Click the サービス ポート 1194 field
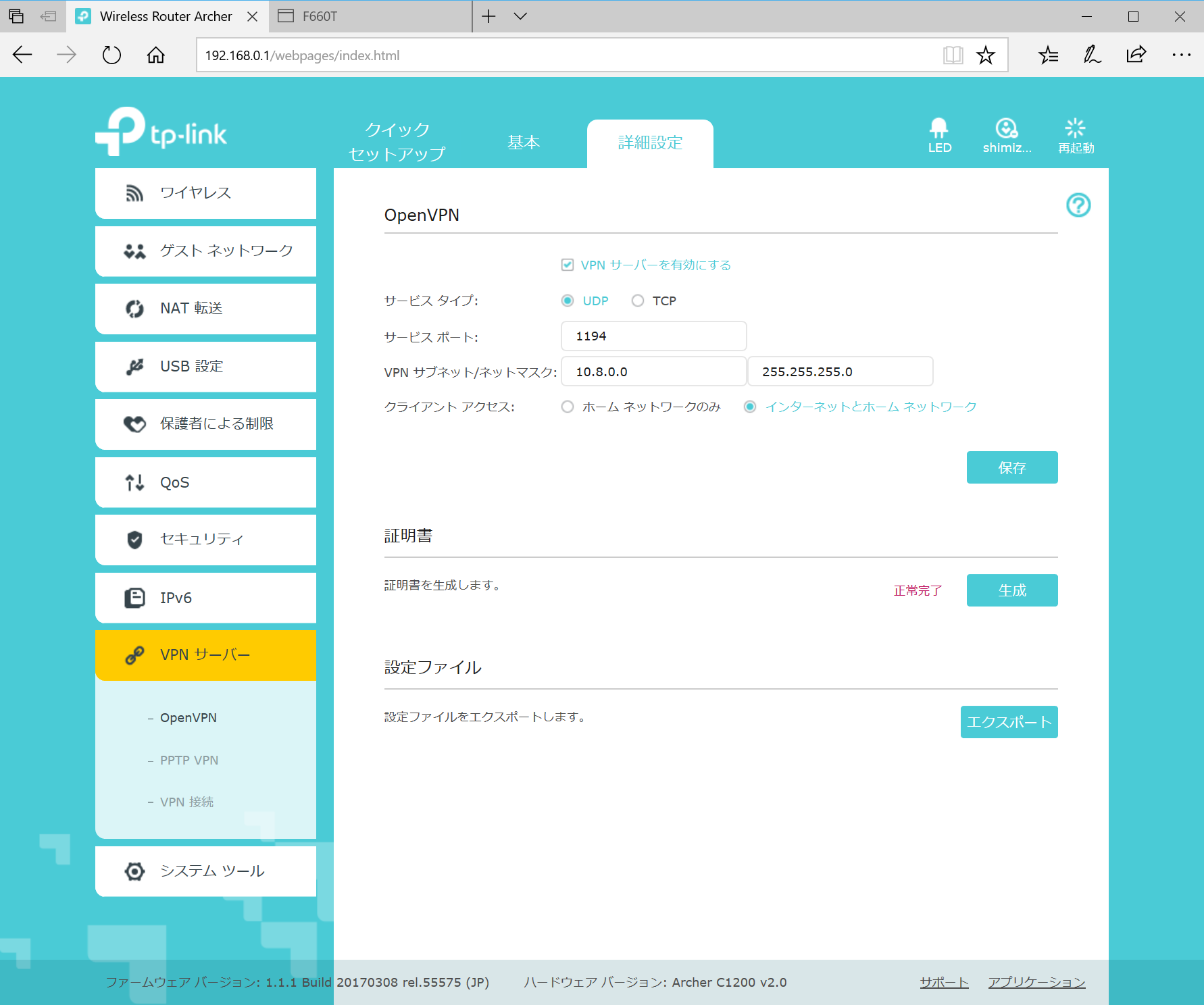Screen dimensions: 1204x1005 tap(654, 336)
